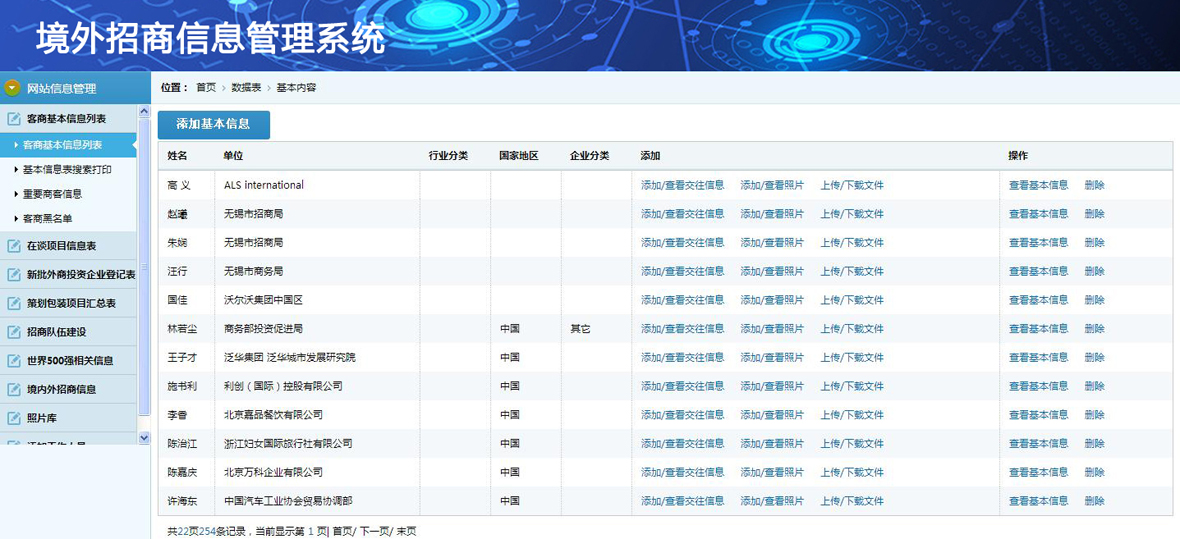
Task: Click the name cell 高 义
Action: click(x=179, y=185)
